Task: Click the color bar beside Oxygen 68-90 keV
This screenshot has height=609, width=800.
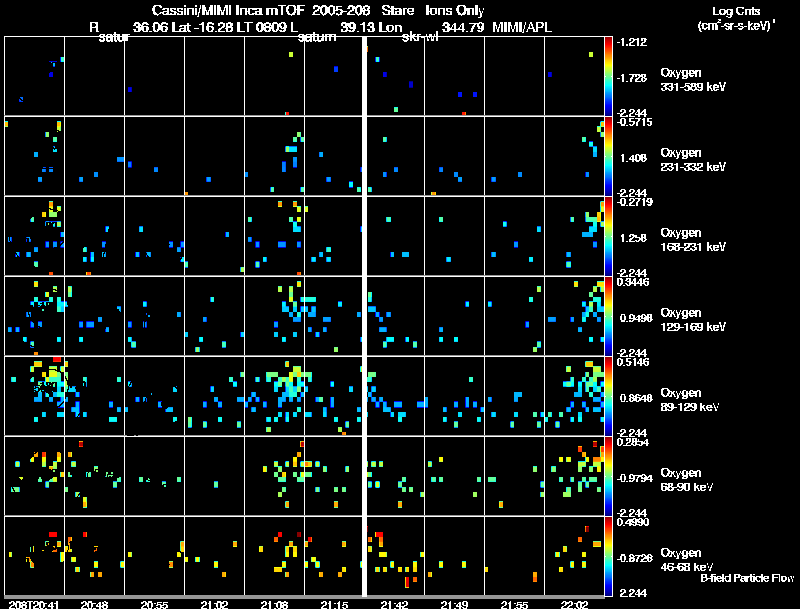Action: (608, 476)
